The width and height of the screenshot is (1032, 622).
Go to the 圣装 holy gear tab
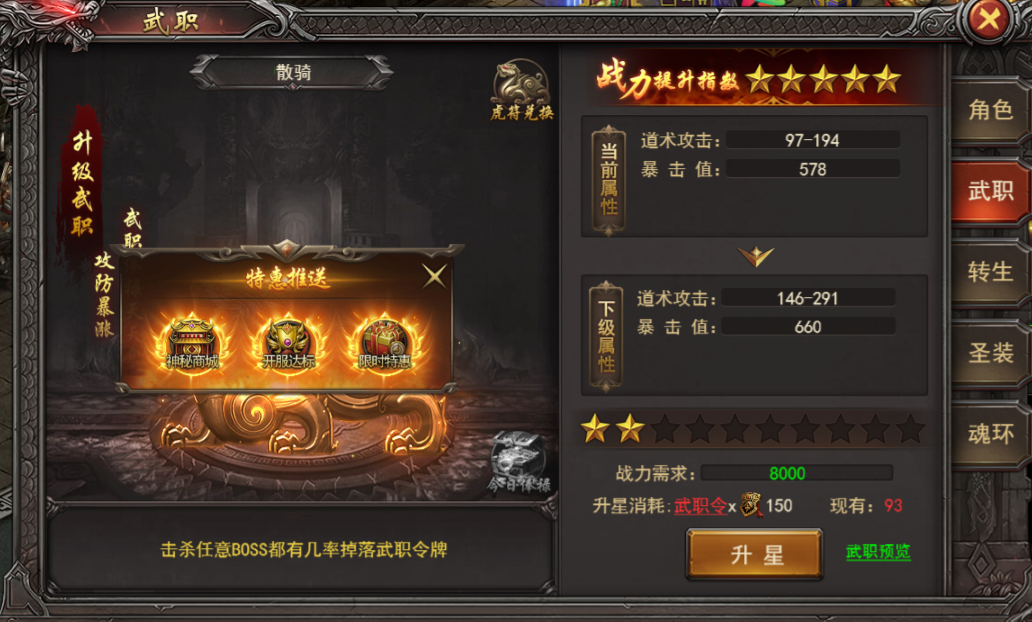coord(990,353)
